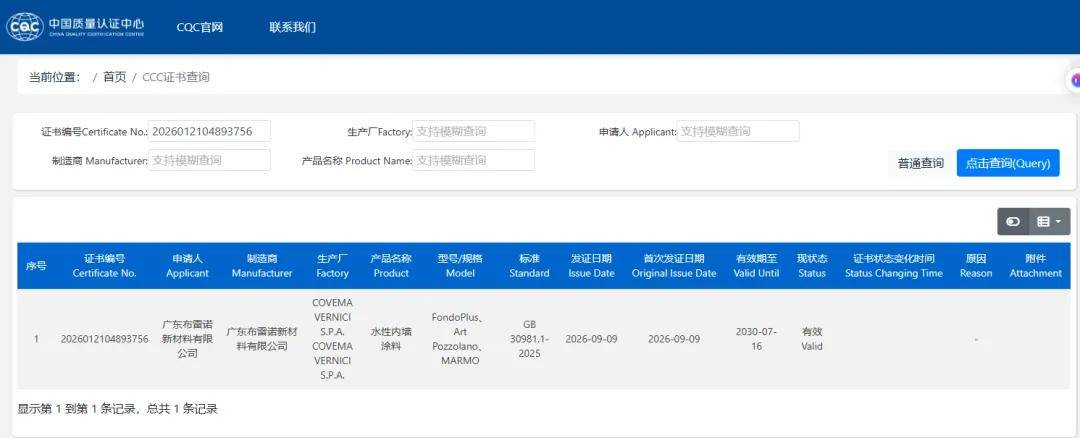Screen dimensions: 1080x438
Task: Click the 制造商 Manufacturer column header
Action: point(262,266)
